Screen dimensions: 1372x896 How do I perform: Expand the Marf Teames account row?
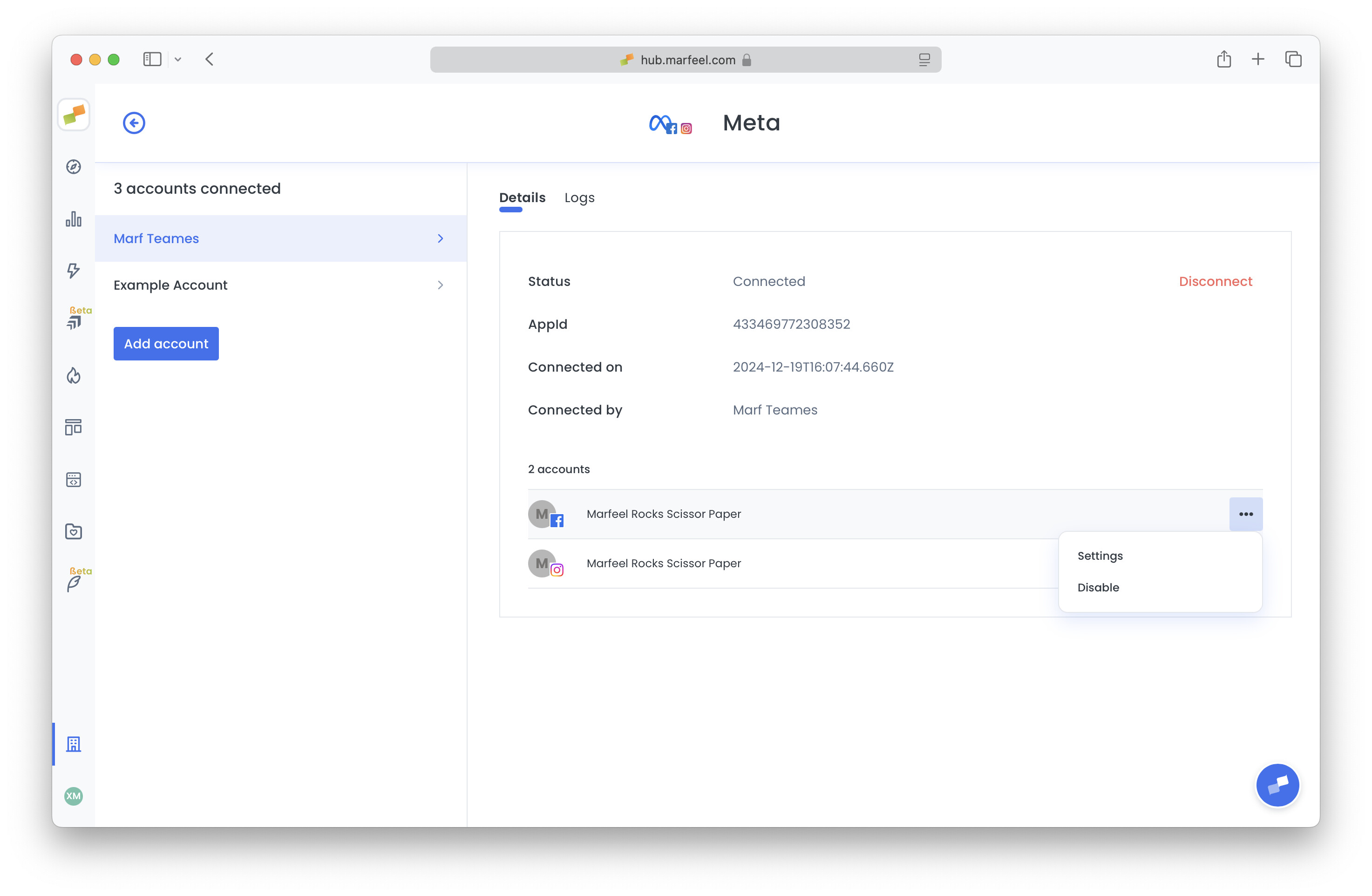pos(281,238)
